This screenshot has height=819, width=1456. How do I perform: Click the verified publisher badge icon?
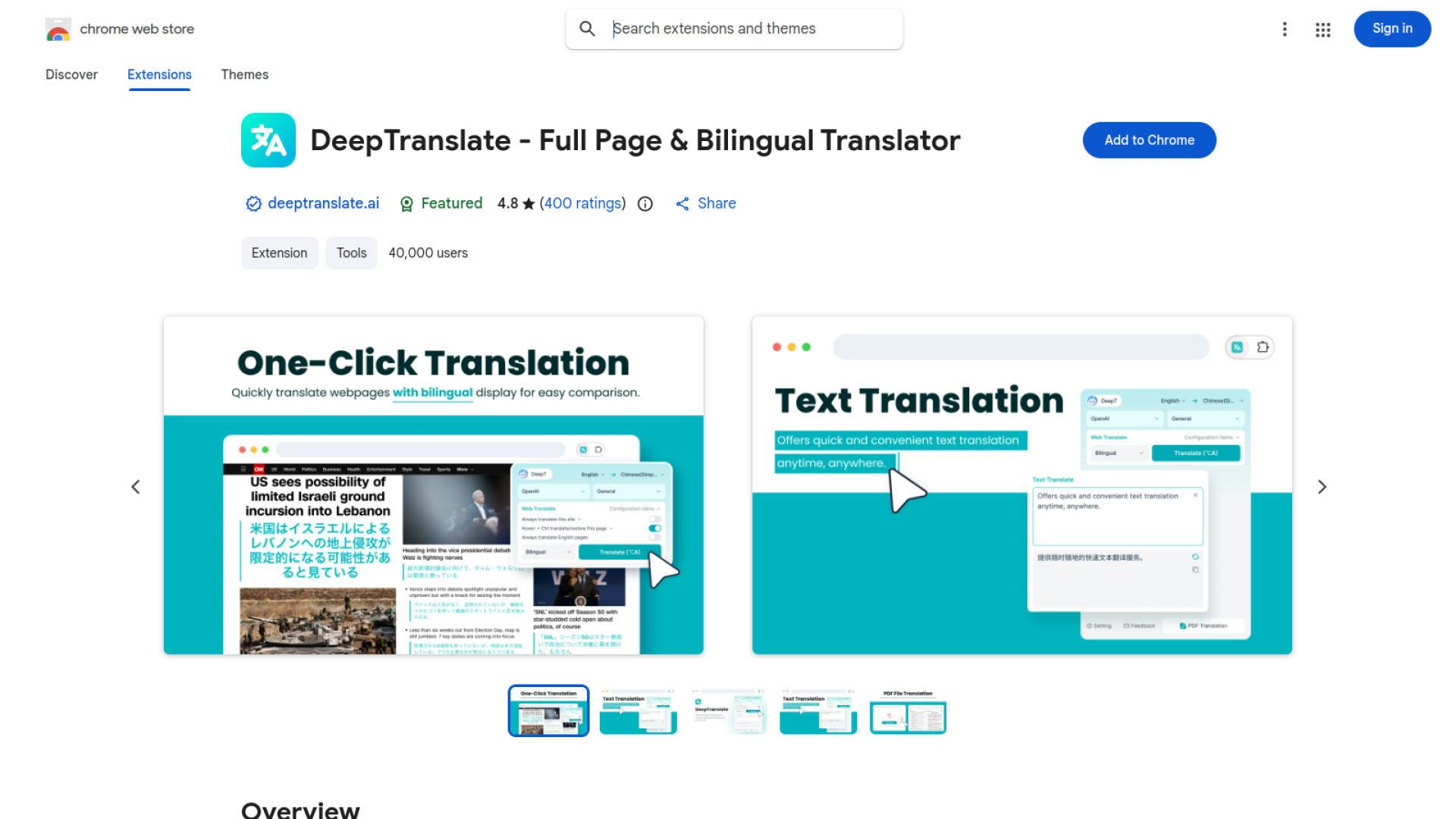(x=253, y=203)
